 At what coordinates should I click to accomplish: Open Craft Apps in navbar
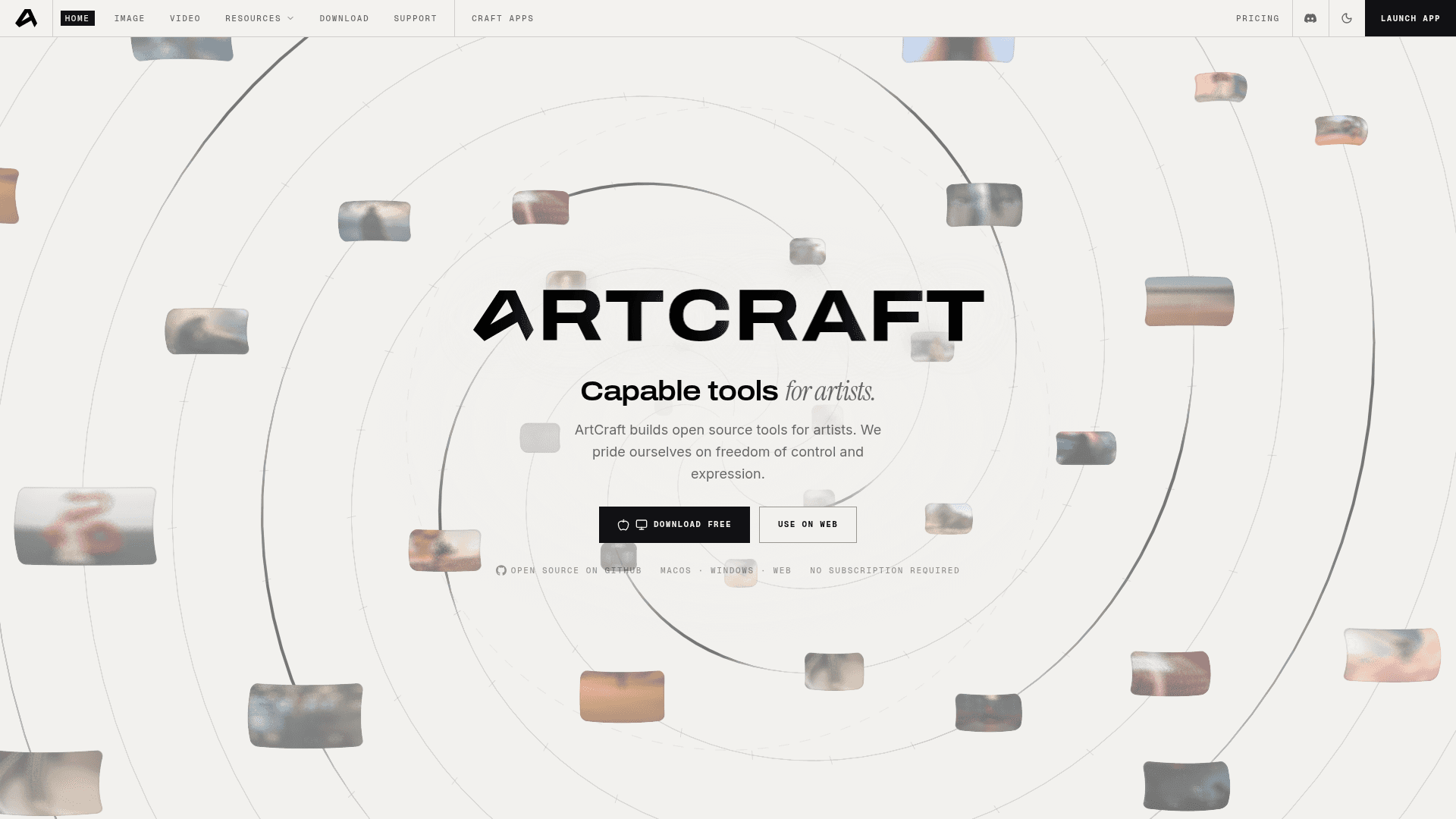pyautogui.click(x=503, y=18)
